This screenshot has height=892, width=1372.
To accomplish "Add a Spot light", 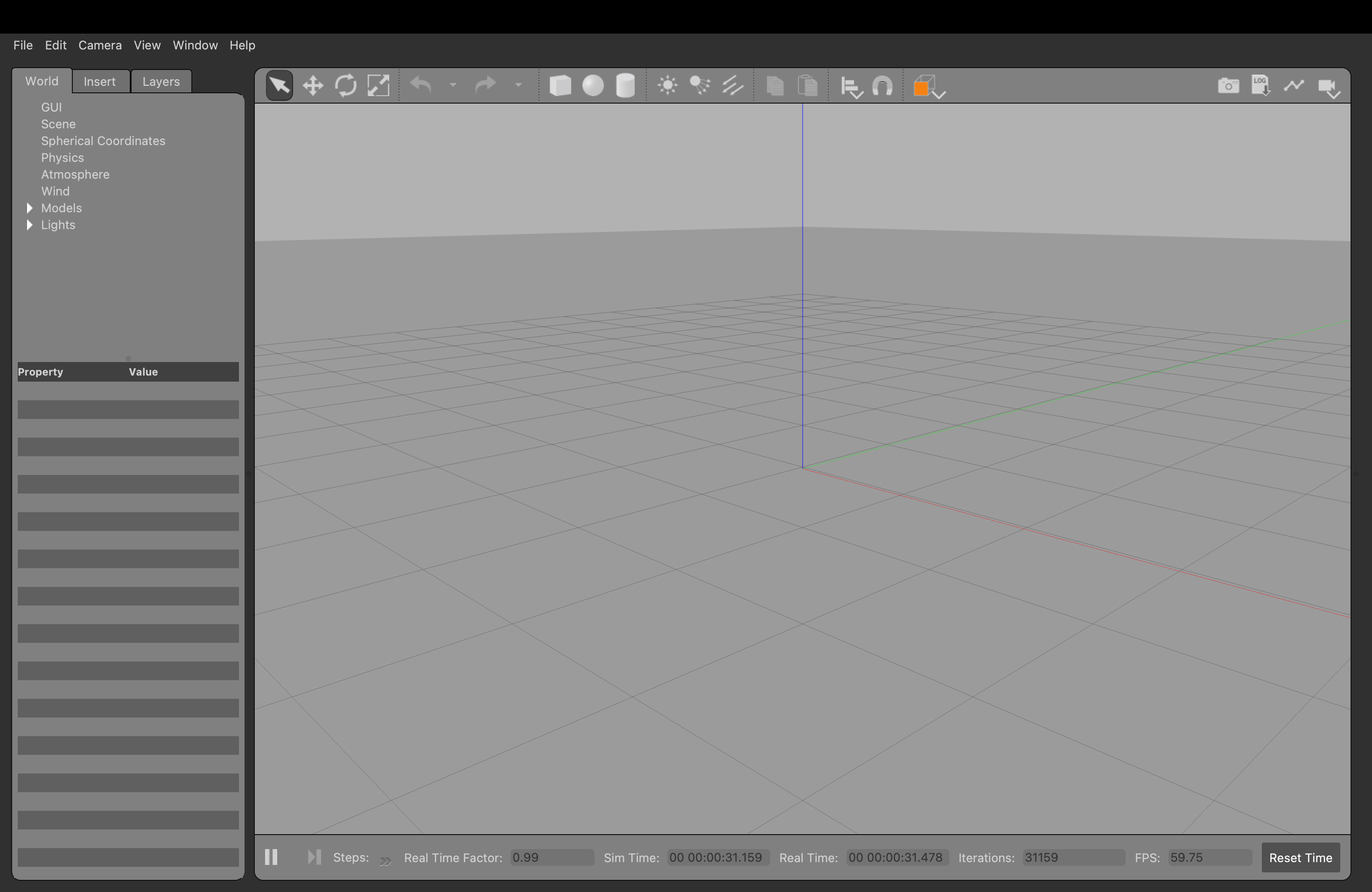I will click(x=700, y=86).
